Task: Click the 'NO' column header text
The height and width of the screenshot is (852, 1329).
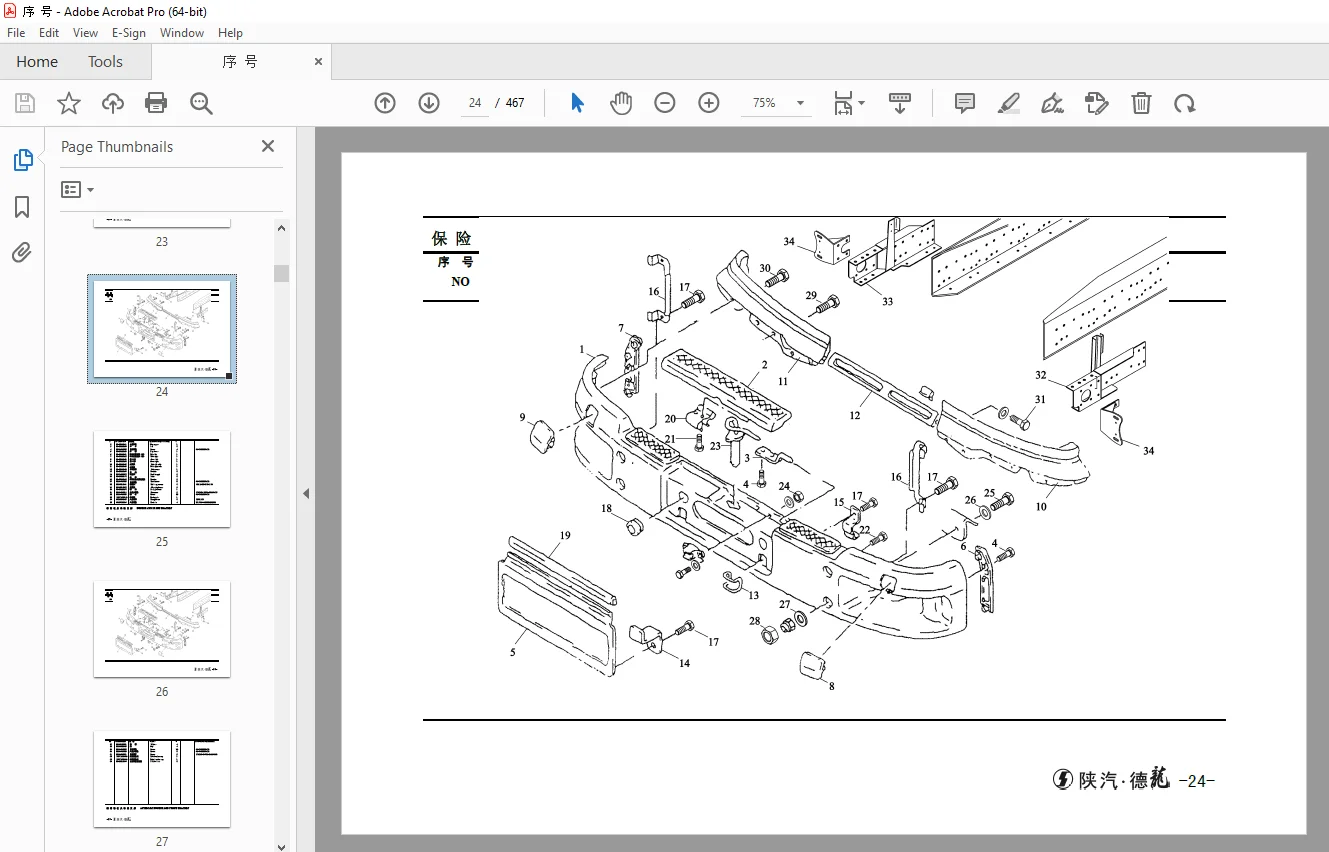Action: click(x=460, y=282)
